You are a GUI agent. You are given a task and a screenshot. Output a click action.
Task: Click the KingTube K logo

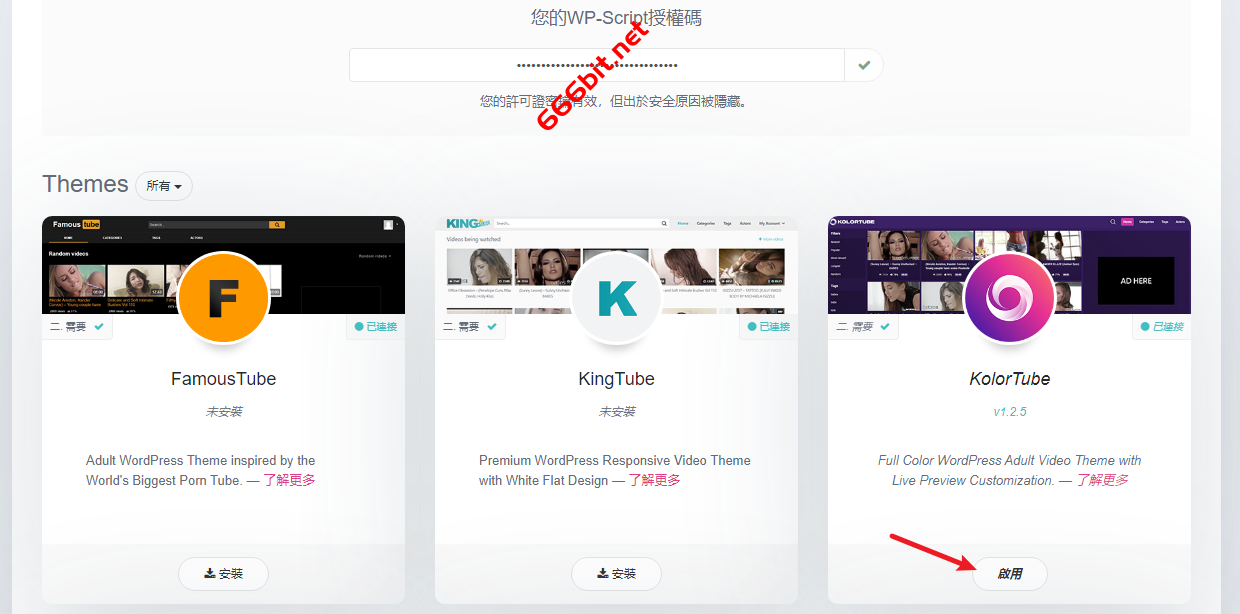616,298
